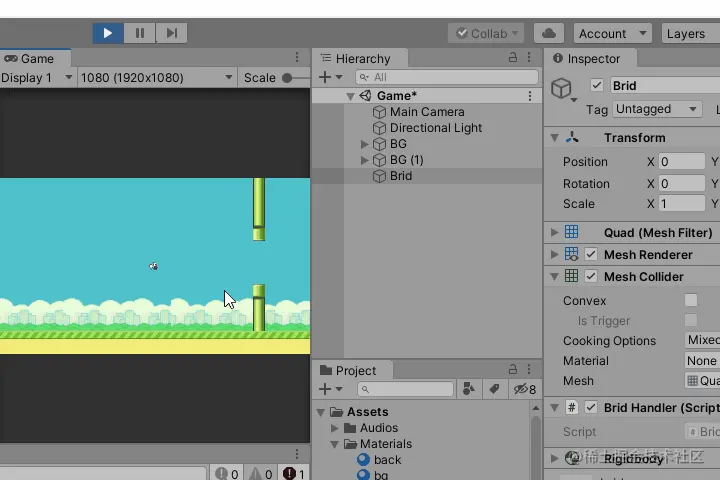The width and height of the screenshot is (720, 480).
Task: Switch to the Game tab
Action: 35,59
